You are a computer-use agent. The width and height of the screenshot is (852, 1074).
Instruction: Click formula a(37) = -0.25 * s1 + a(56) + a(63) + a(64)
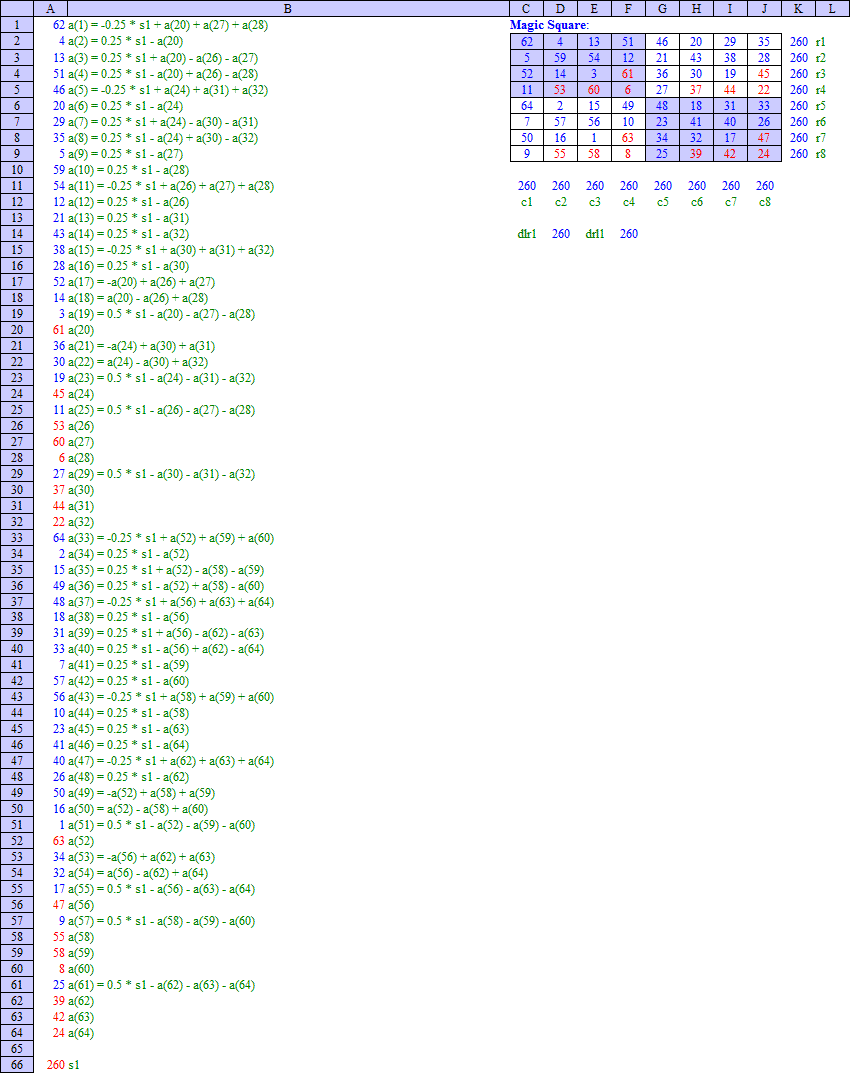click(171, 601)
